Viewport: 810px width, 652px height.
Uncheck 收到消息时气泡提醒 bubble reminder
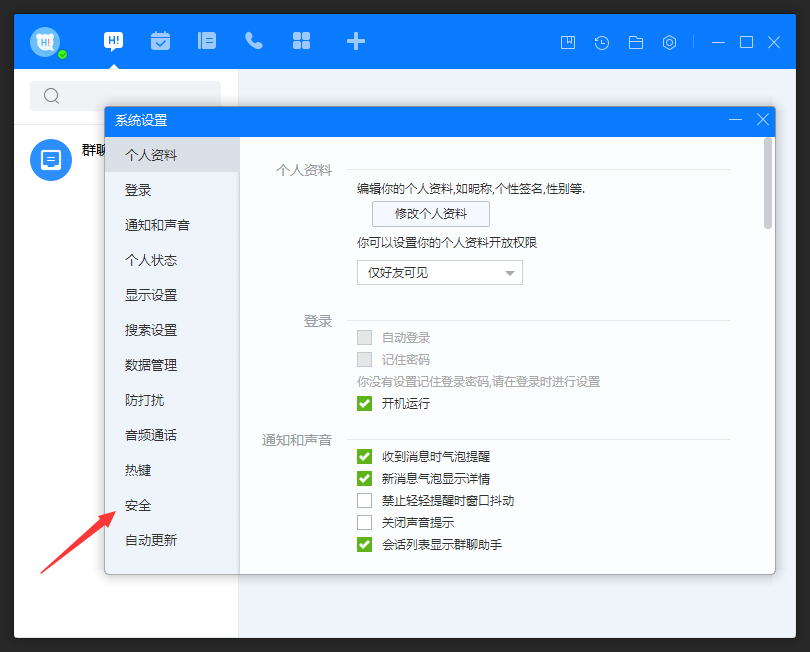point(364,457)
